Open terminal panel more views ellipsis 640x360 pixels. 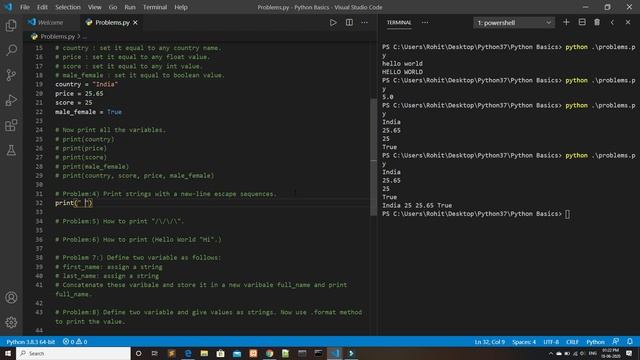tap(425, 22)
